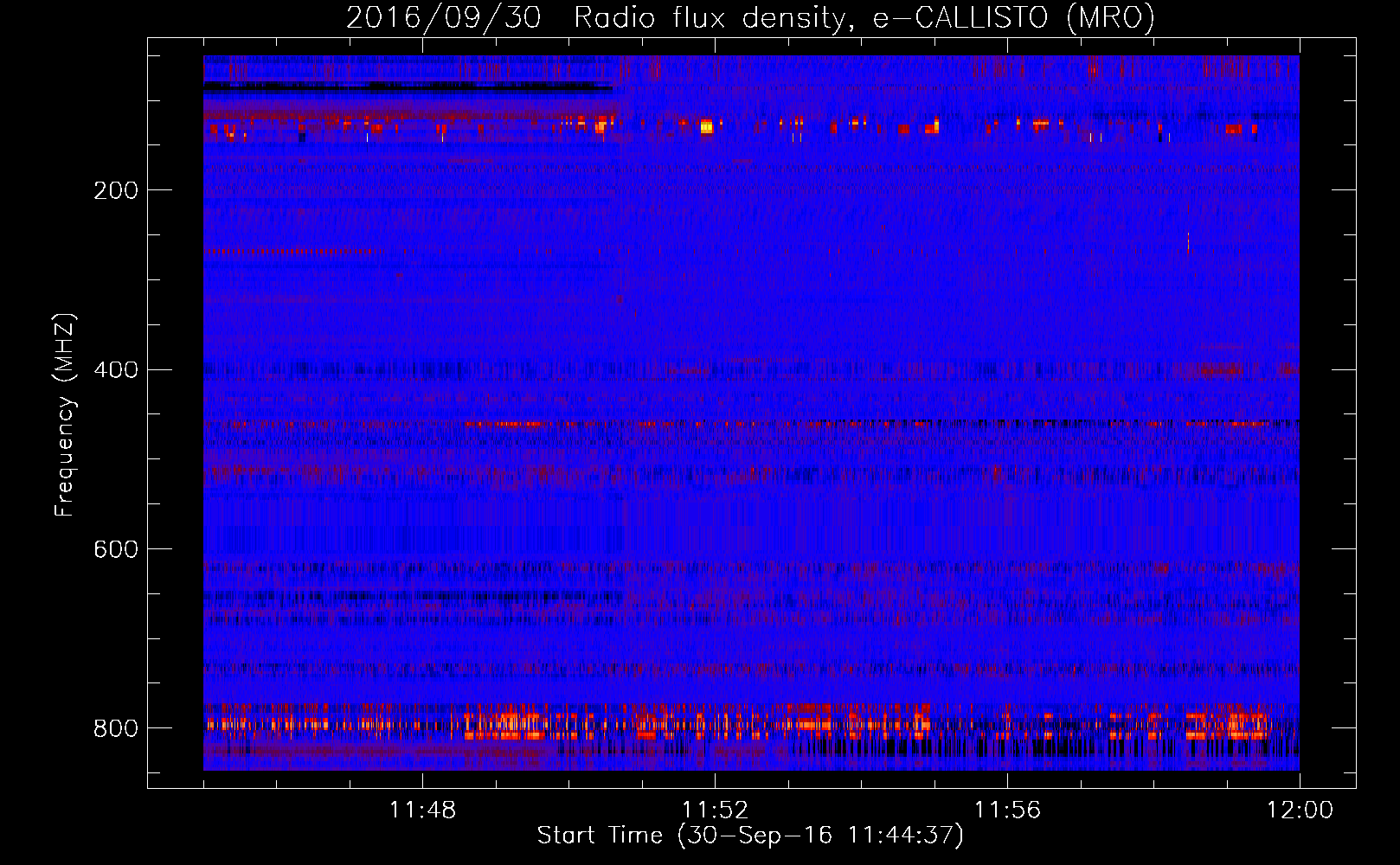Click the "400" frequency tick label

116,370
